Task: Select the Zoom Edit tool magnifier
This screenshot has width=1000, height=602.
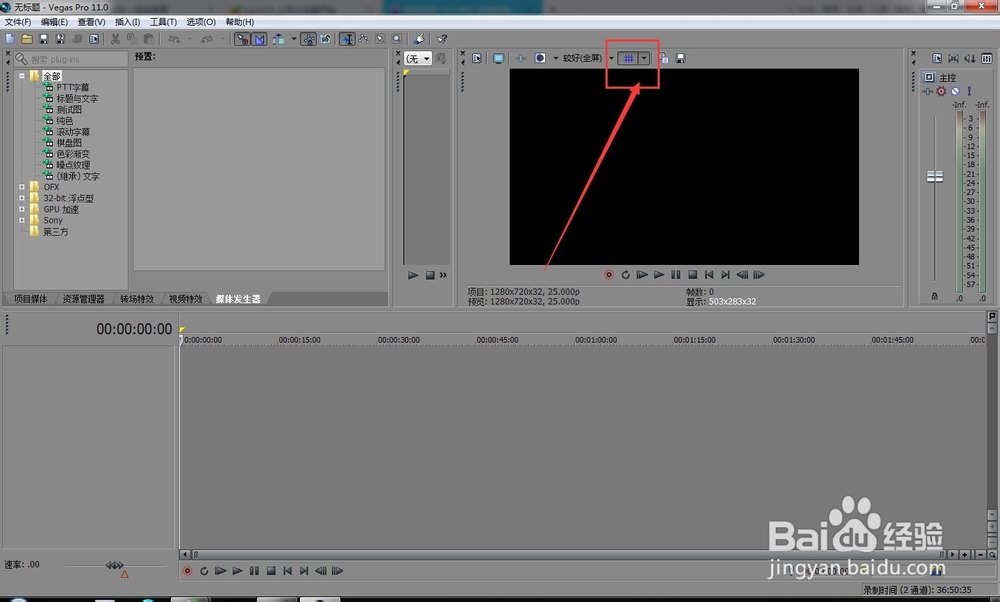Action: click(x=397, y=39)
